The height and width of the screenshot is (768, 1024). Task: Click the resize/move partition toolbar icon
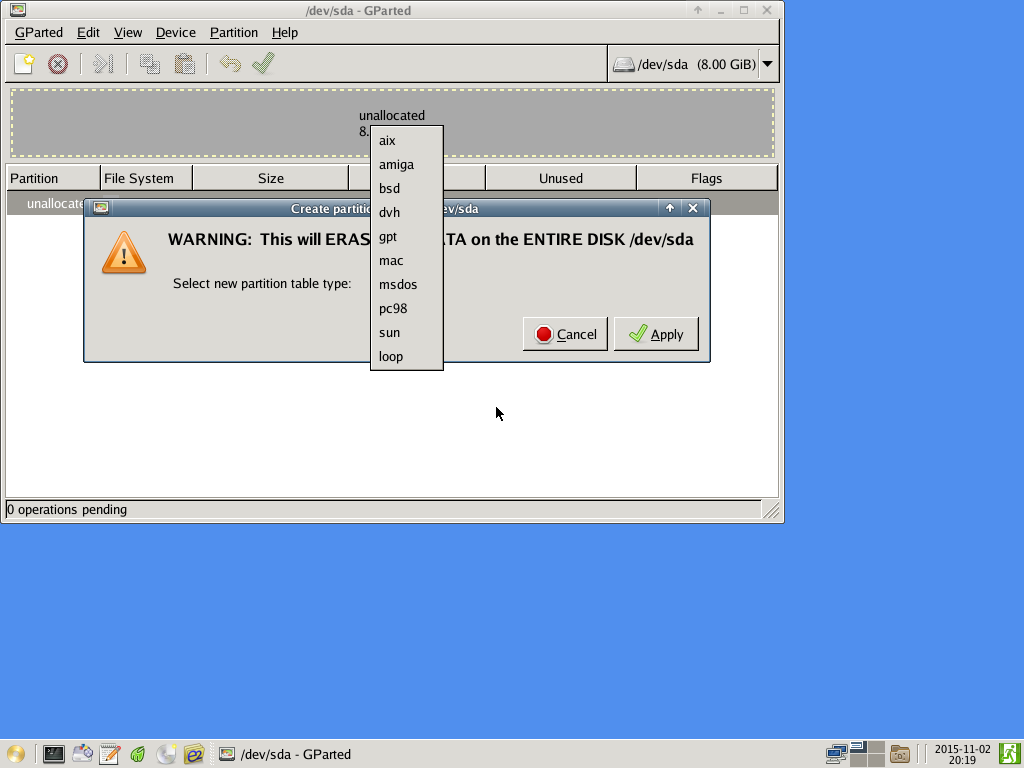click(x=103, y=64)
